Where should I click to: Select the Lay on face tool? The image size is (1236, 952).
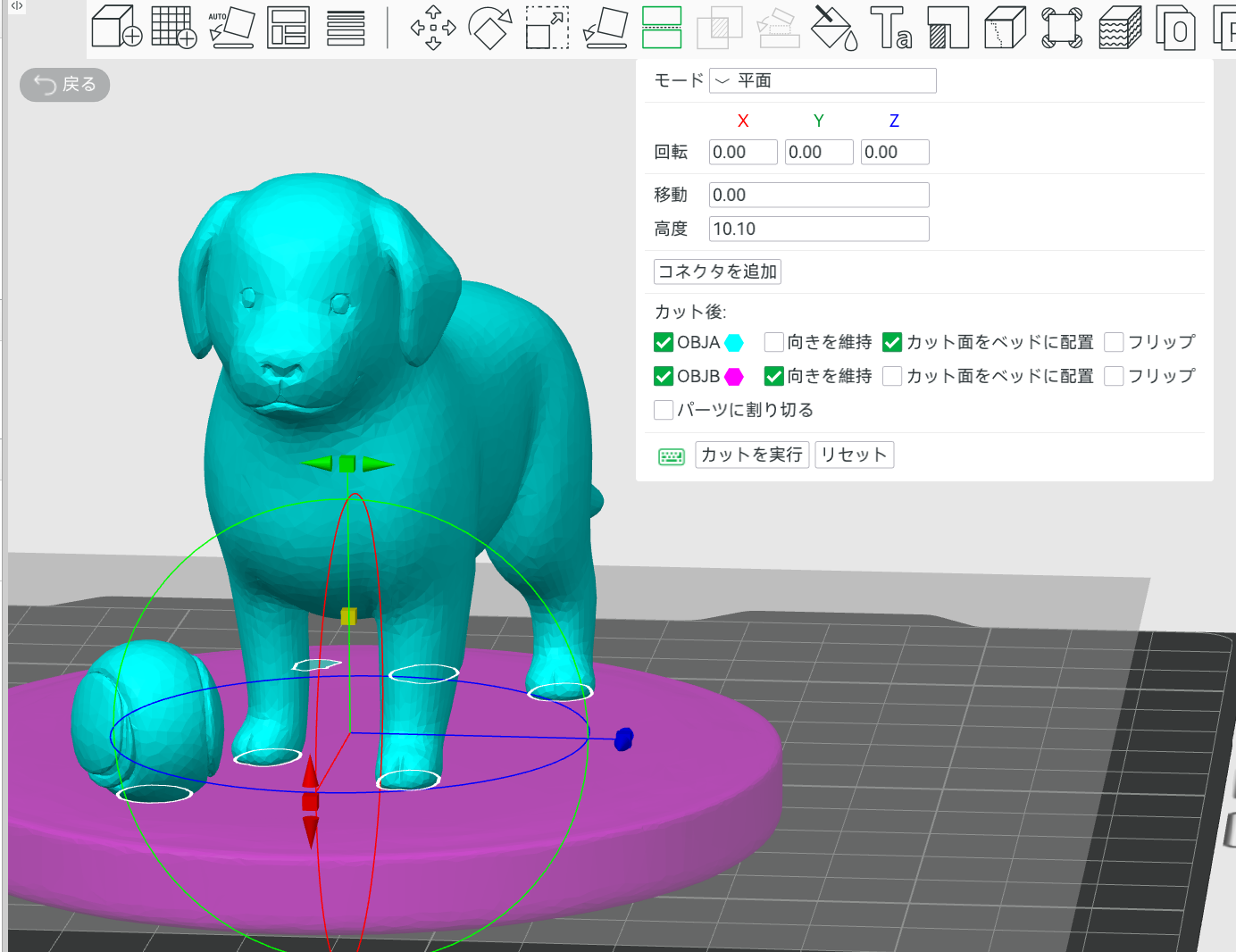pyautogui.click(x=605, y=28)
